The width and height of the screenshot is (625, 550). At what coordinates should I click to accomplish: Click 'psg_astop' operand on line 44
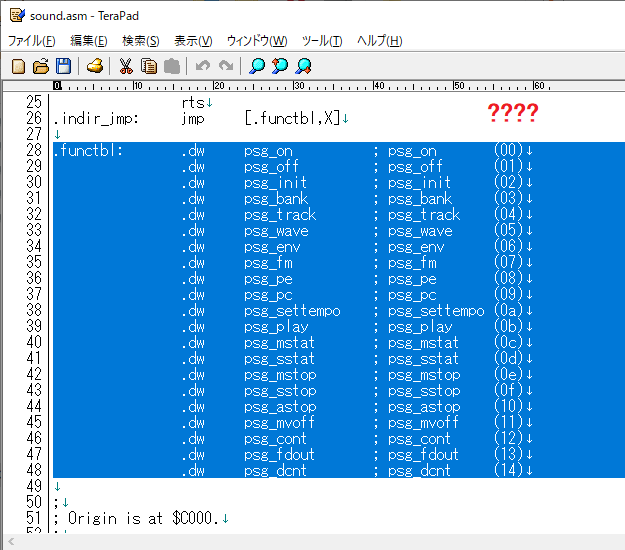280,407
